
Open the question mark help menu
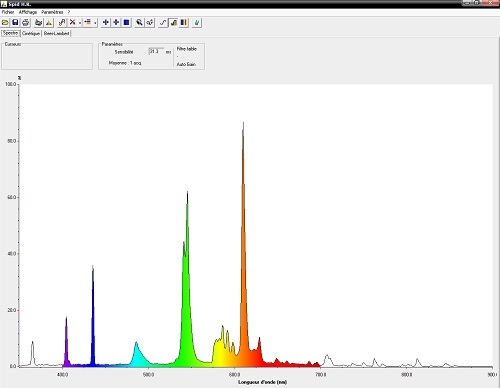tap(69, 12)
